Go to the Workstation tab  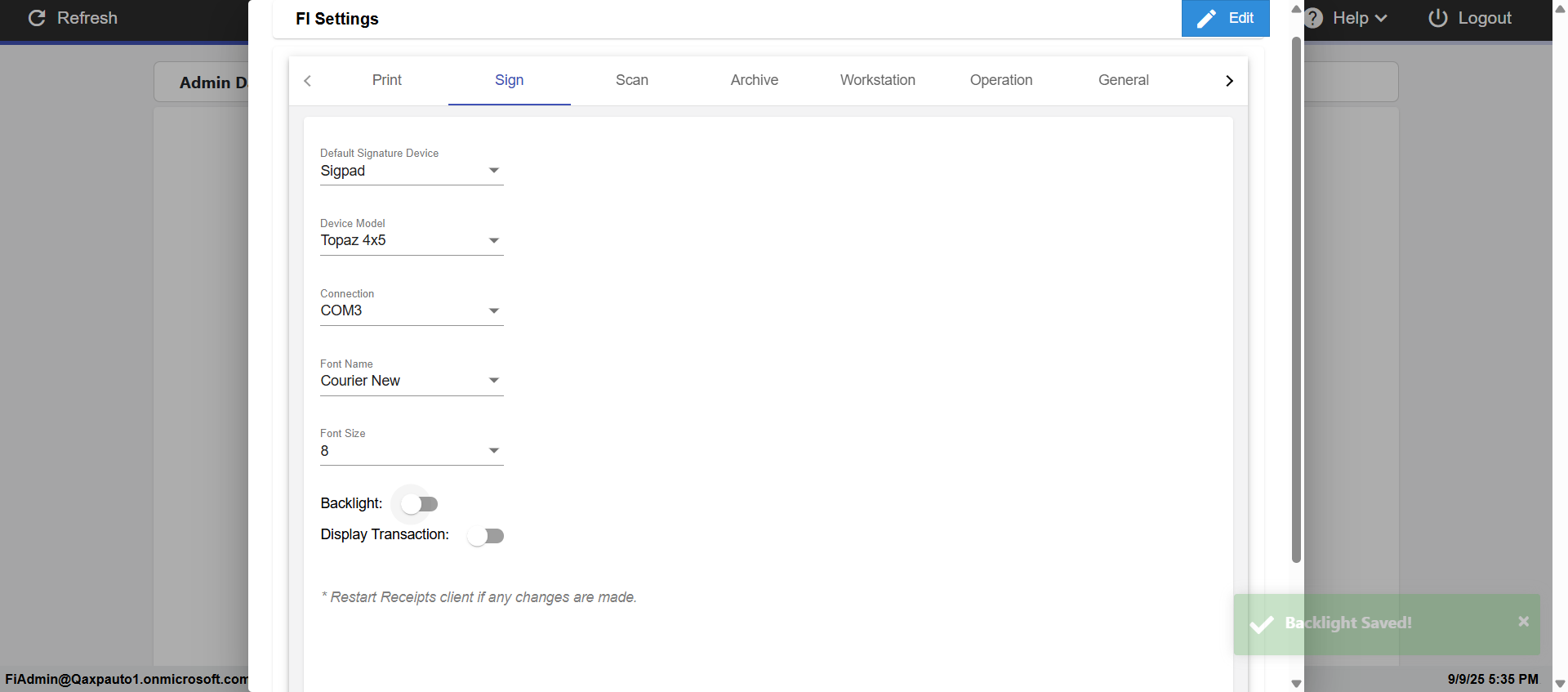tap(878, 80)
